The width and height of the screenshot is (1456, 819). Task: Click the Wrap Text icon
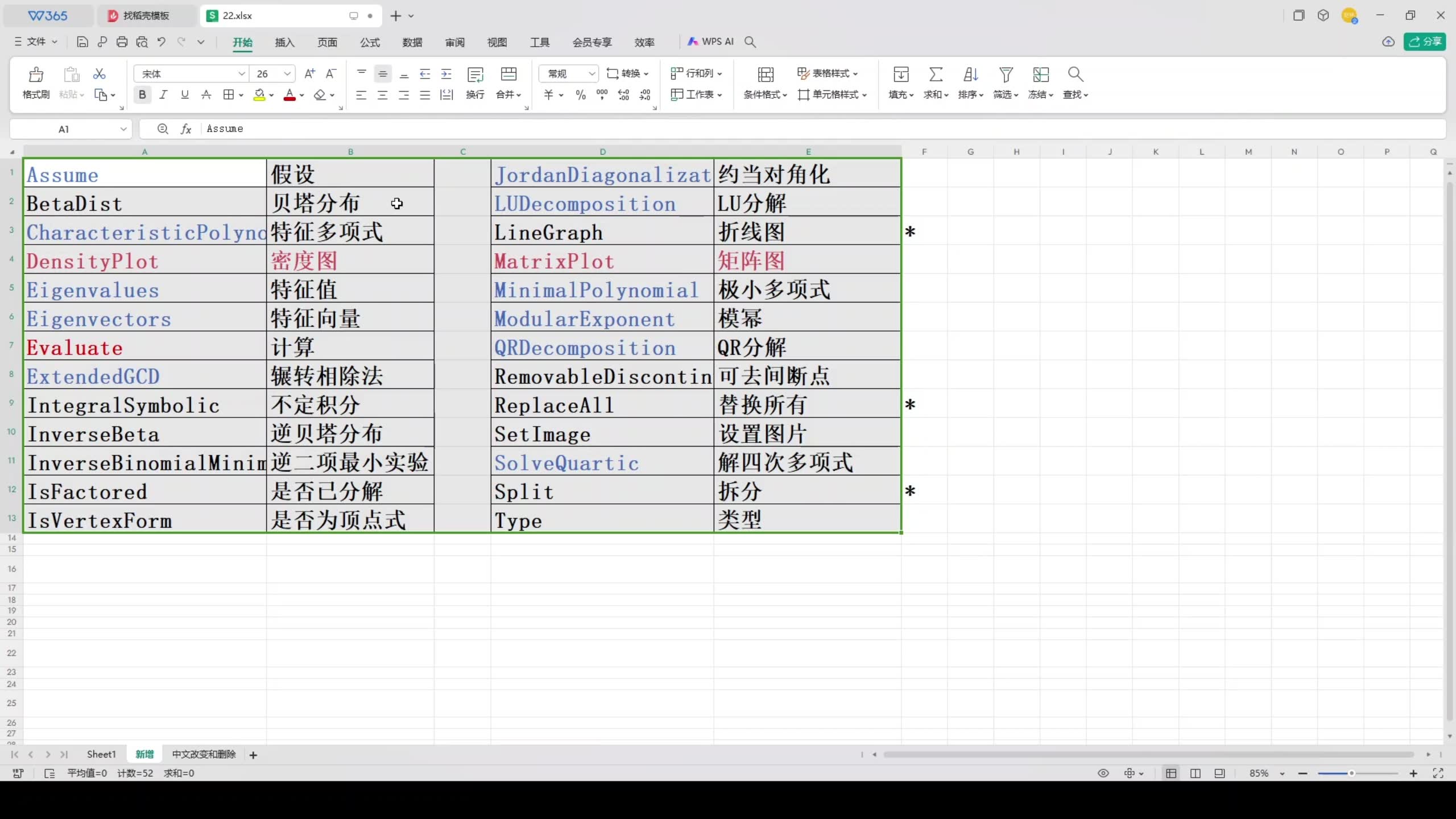(475, 75)
